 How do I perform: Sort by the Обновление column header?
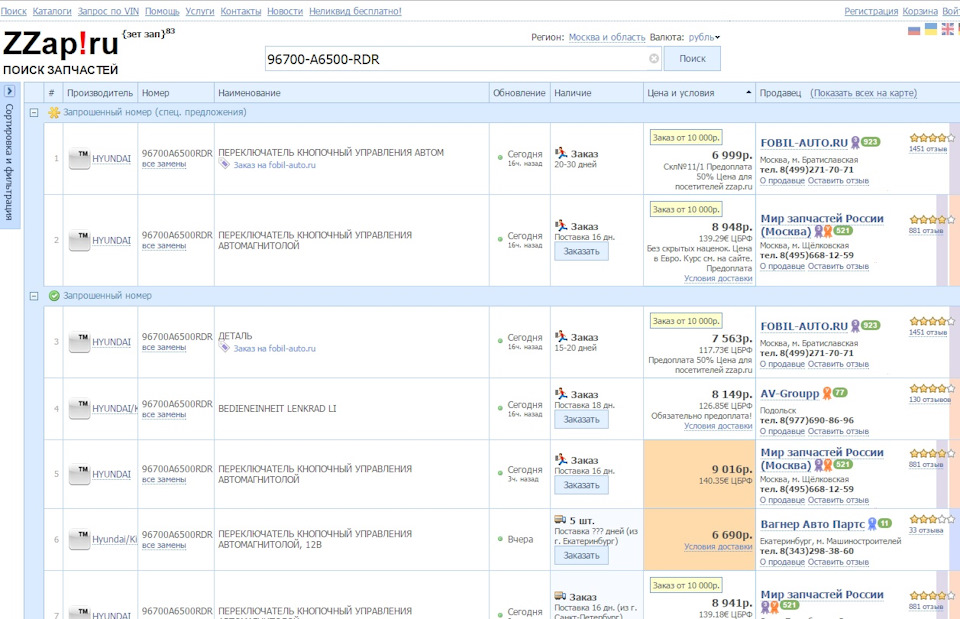(519, 93)
